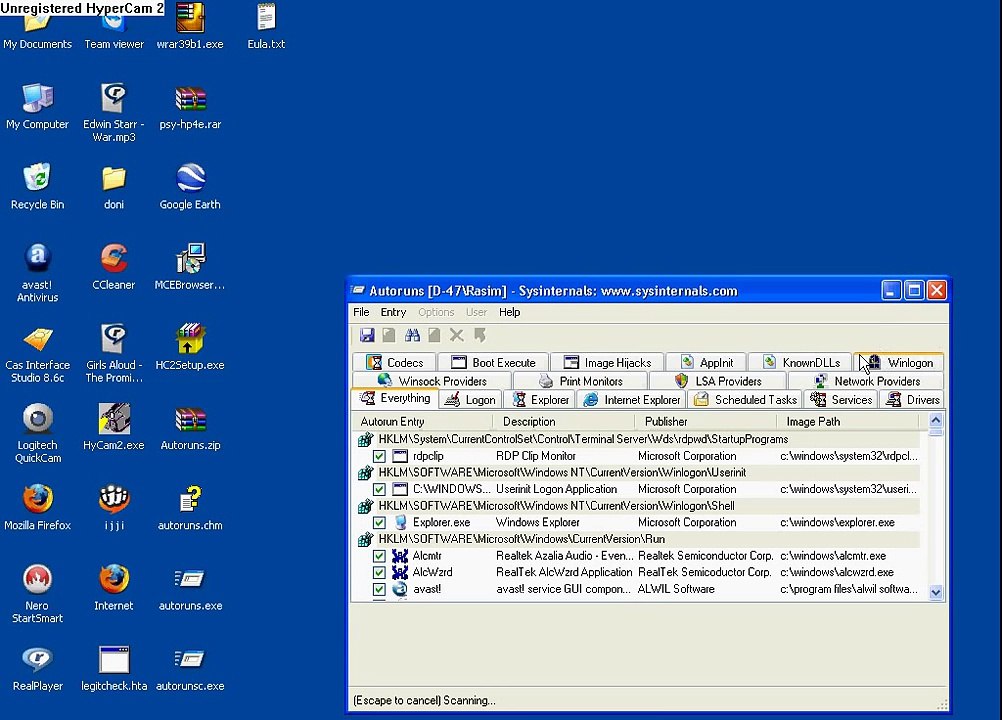Switch to the Scheduled Tasks tab
This screenshot has width=1002, height=720.
(x=745, y=399)
